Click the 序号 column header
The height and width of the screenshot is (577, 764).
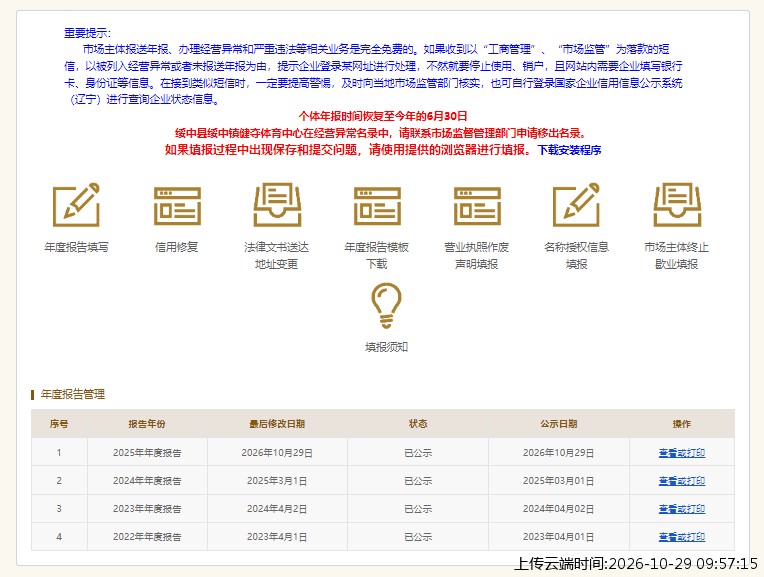click(59, 424)
